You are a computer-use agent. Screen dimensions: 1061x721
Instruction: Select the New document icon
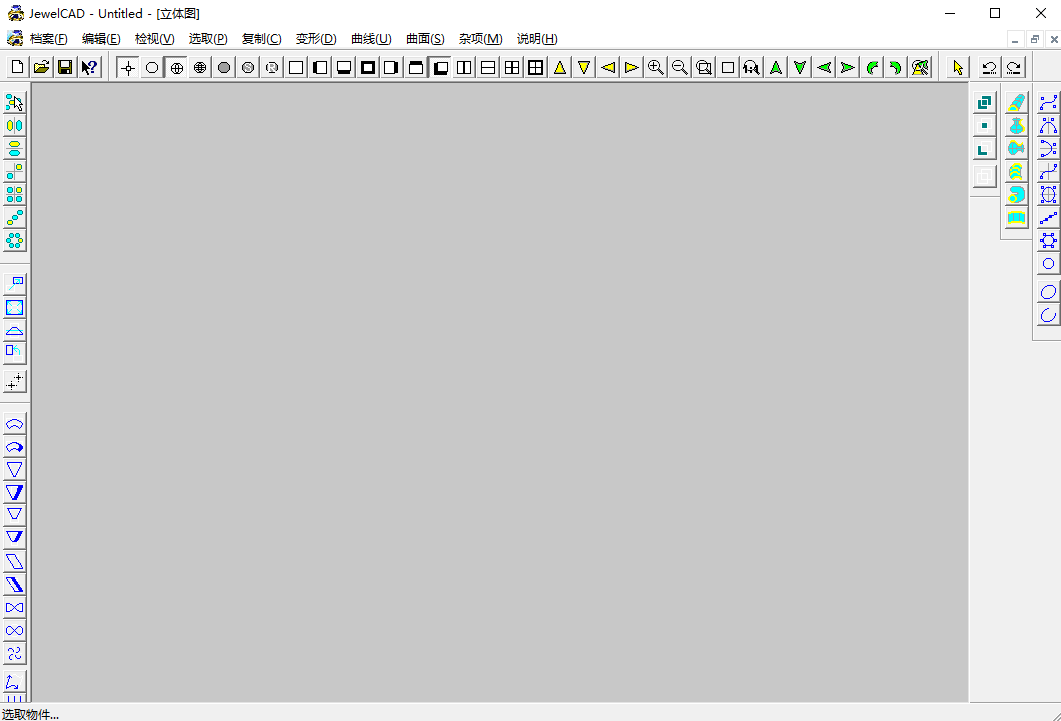click(x=16, y=67)
